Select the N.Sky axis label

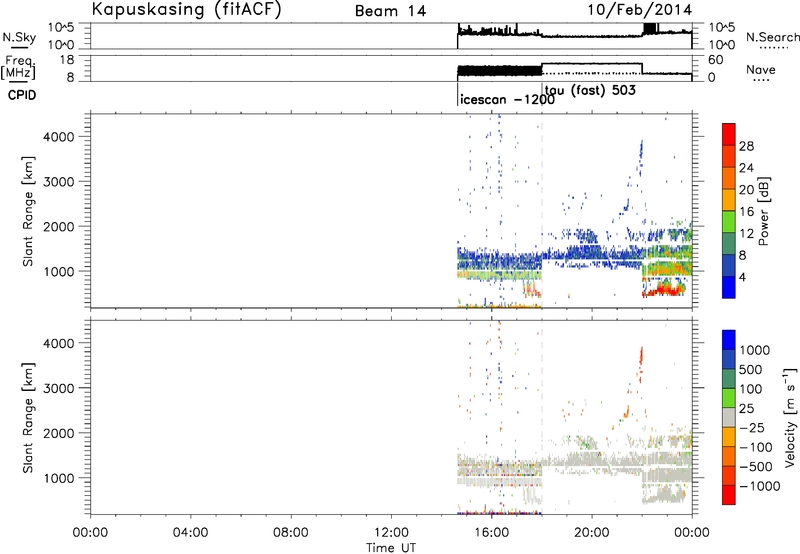(19, 37)
